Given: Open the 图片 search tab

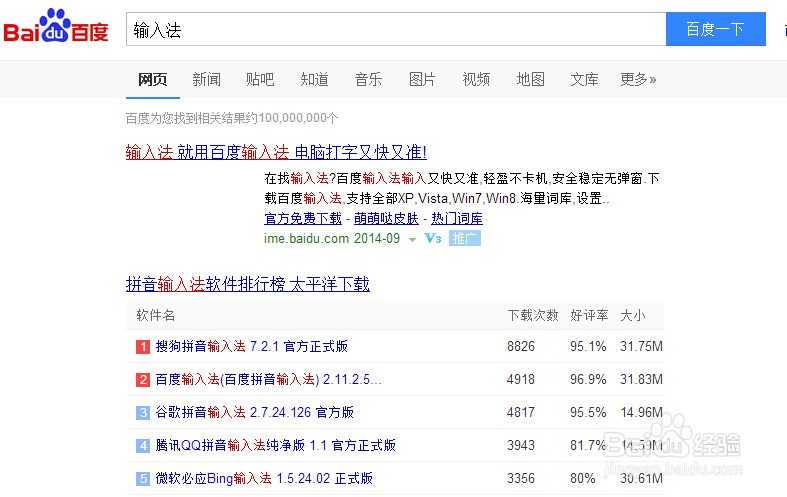Looking at the screenshot, I should pos(422,80).
